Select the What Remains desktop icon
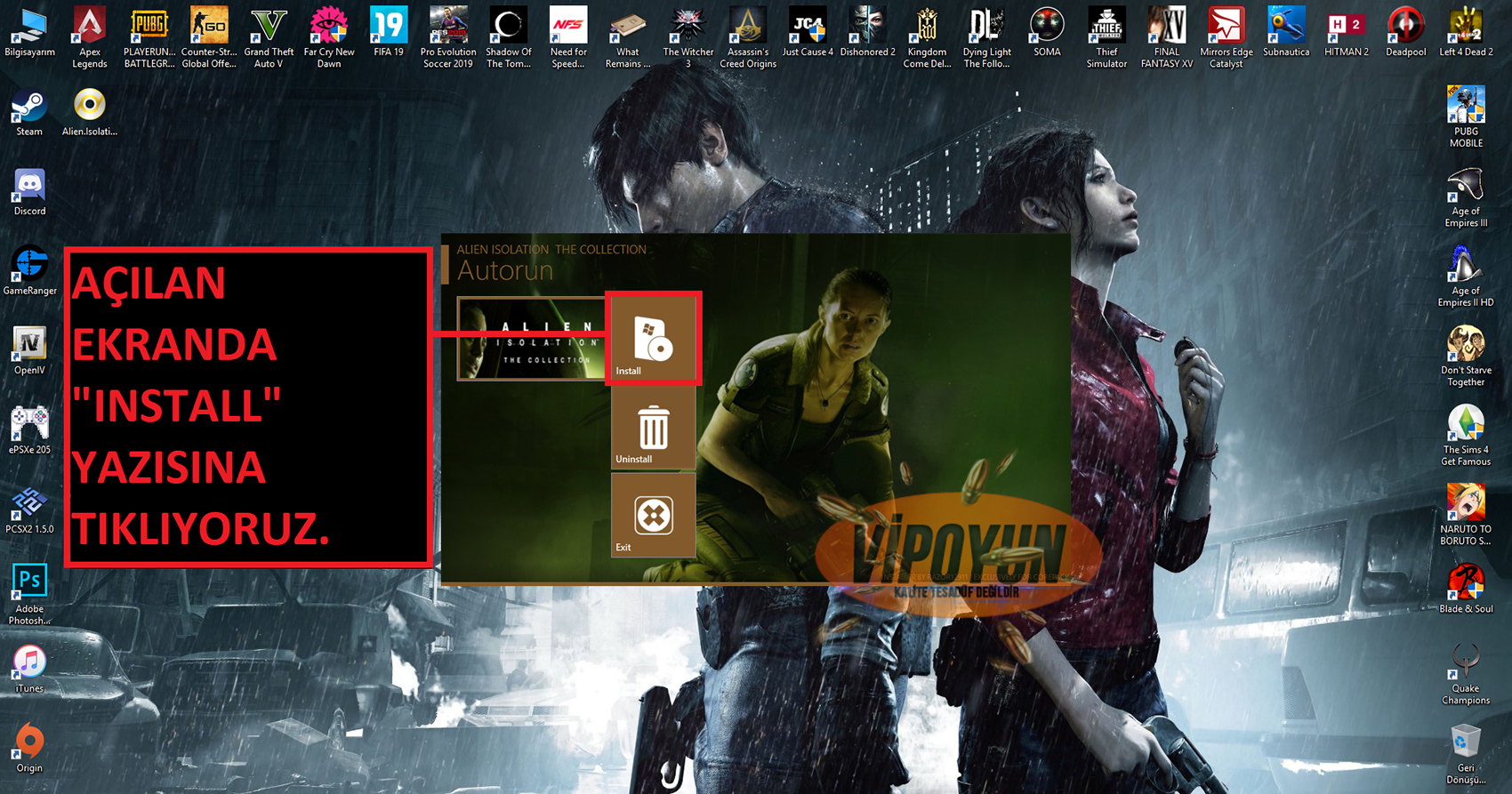This screenshot has width=1512, height=794. [628, 37]
